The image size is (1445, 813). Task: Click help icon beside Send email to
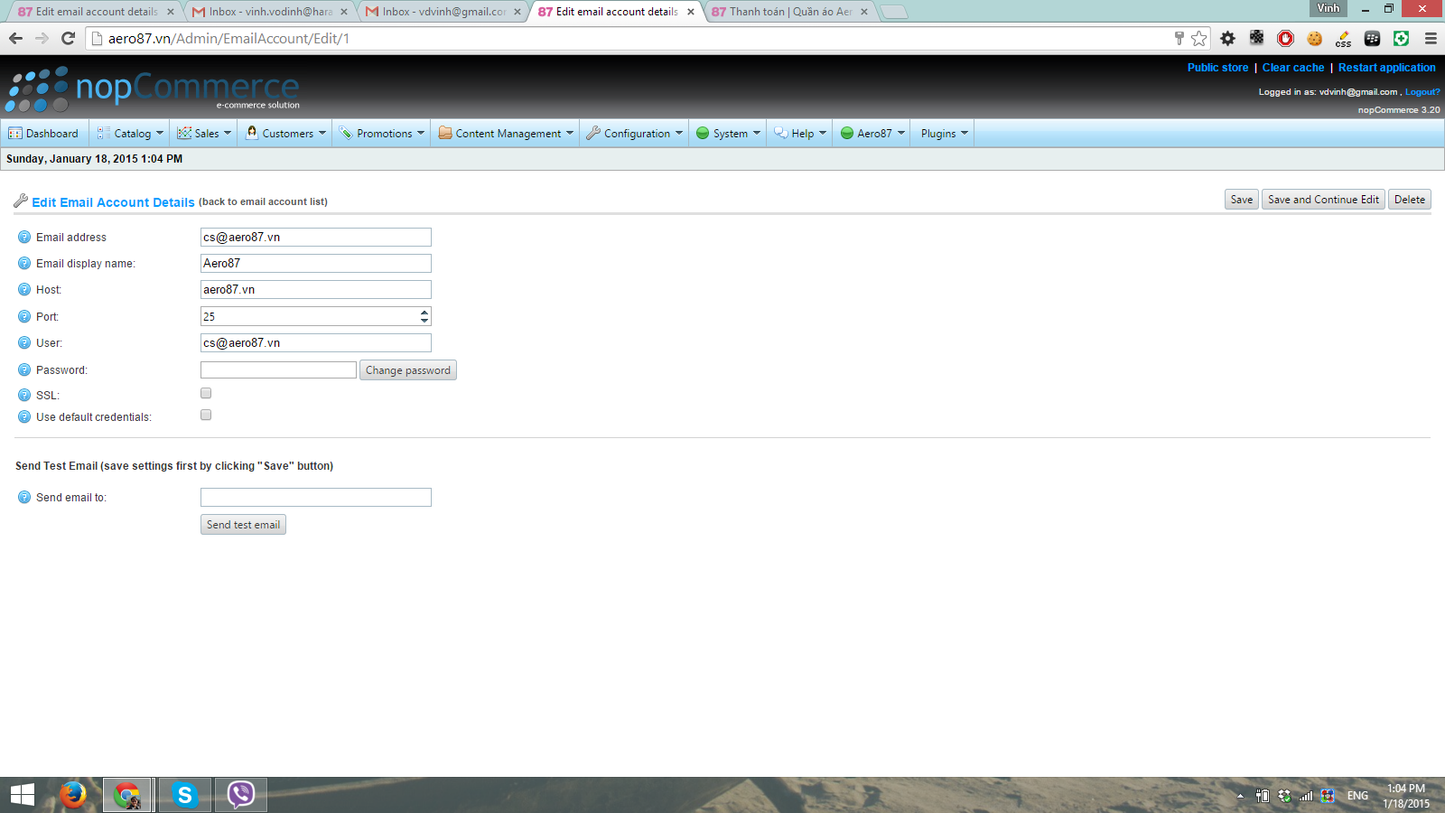[24, 497]
